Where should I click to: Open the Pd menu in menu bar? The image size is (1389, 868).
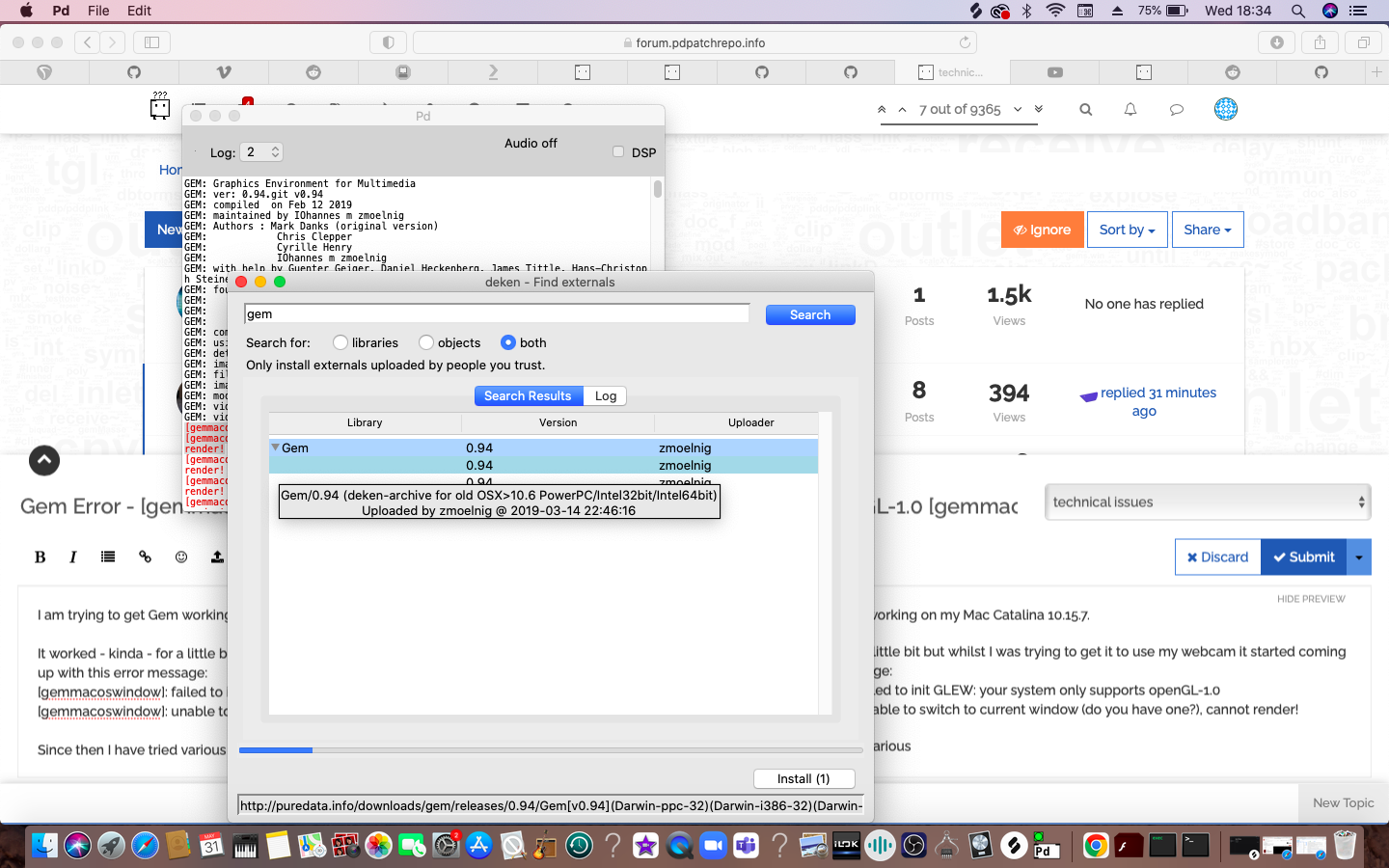coord(61,11)
